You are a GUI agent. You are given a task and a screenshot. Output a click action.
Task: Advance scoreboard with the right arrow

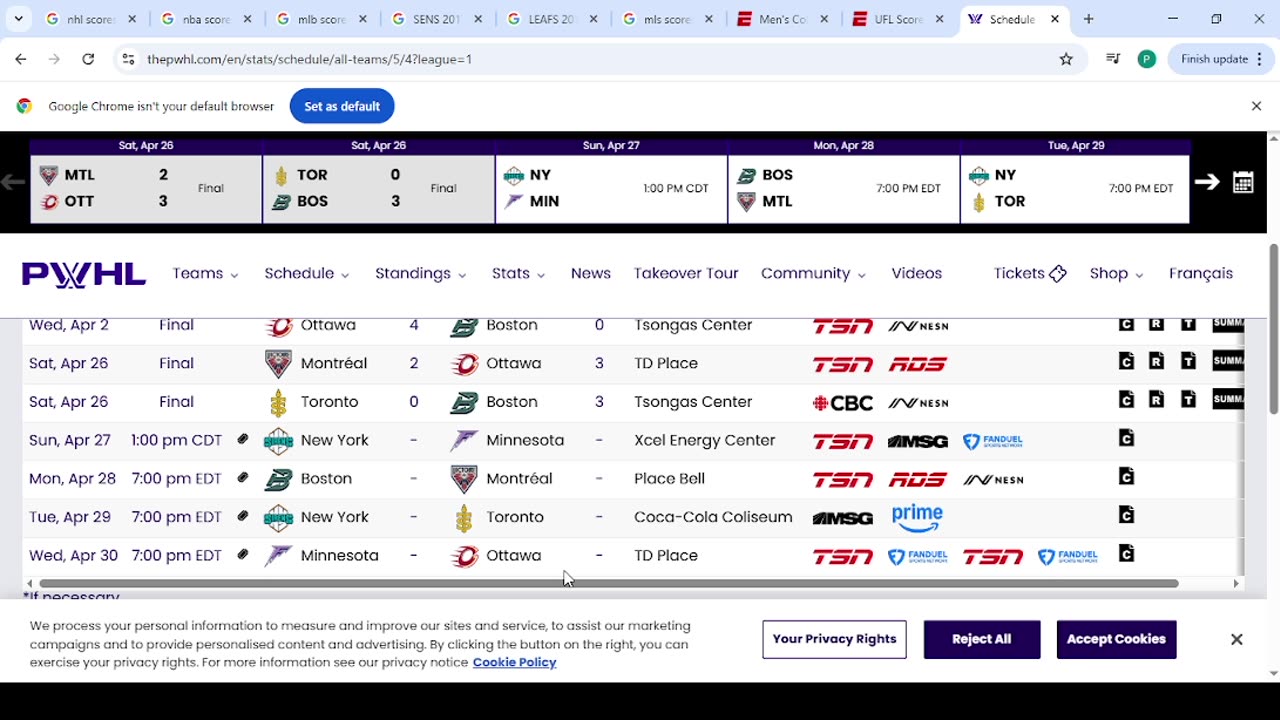coord(1206,182)
